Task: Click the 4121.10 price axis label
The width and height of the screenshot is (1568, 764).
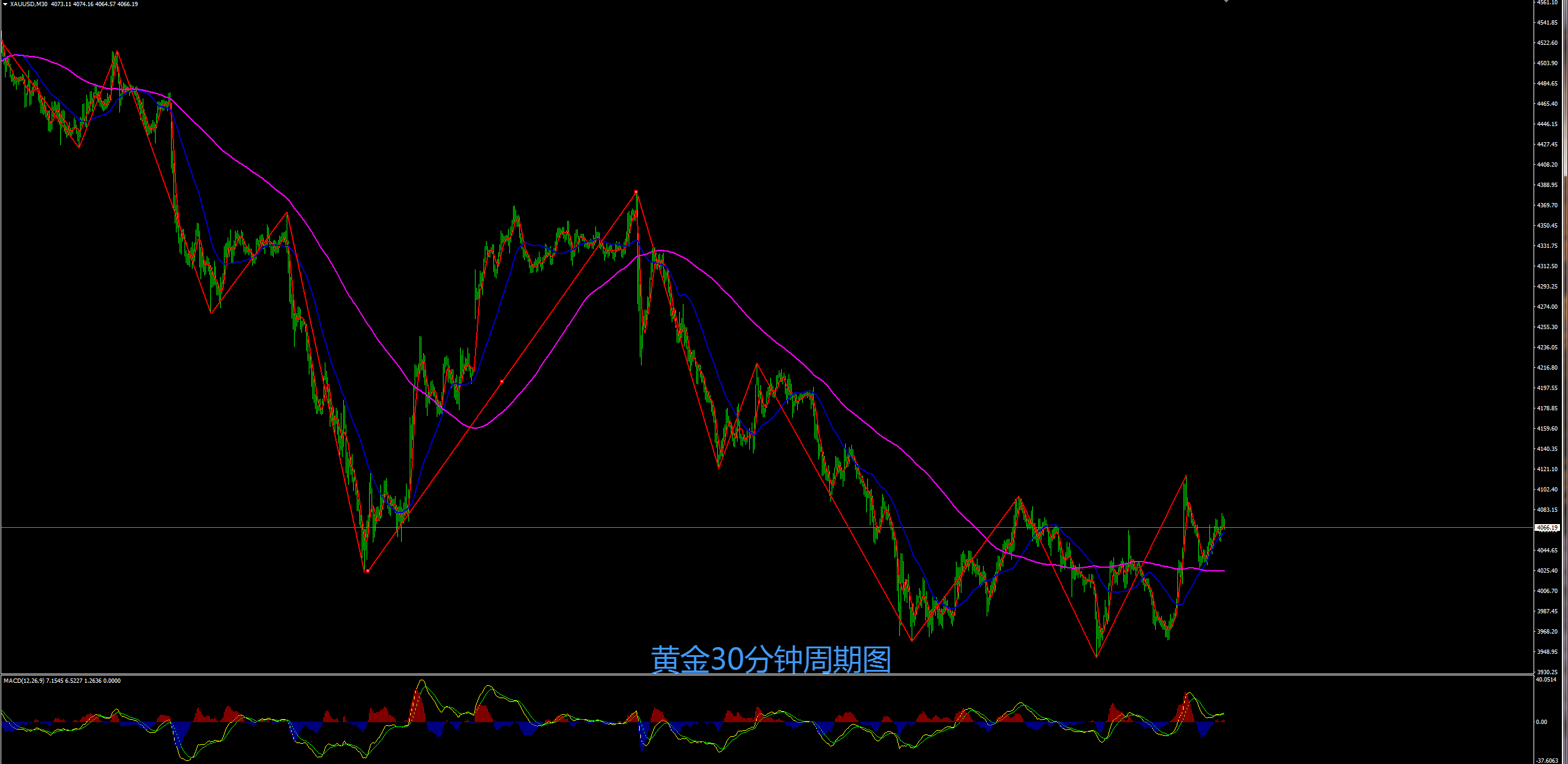Action: (x=1547, y=469)
